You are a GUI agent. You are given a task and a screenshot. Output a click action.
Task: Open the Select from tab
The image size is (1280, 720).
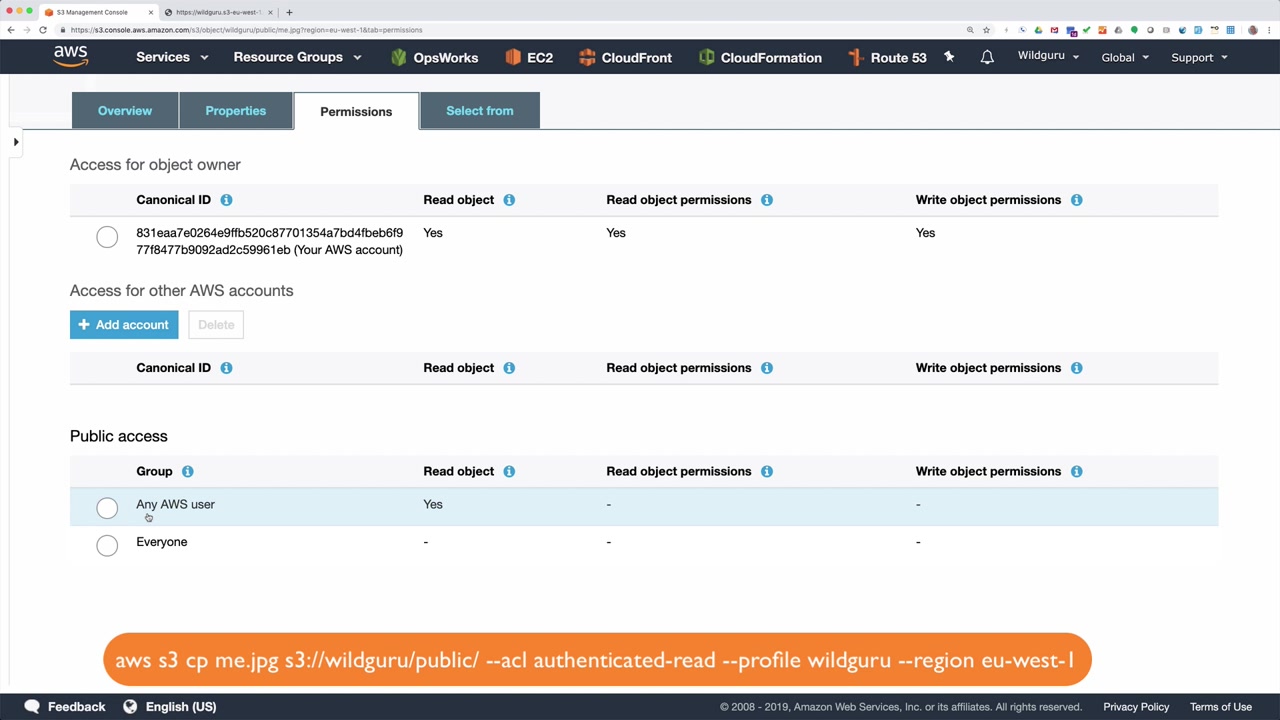point(480,111)
